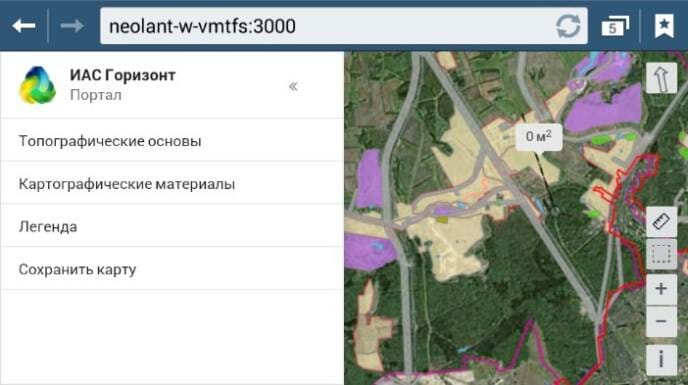Reload the page using the refresh icon

pyautogui.click(x=568, y=26)
